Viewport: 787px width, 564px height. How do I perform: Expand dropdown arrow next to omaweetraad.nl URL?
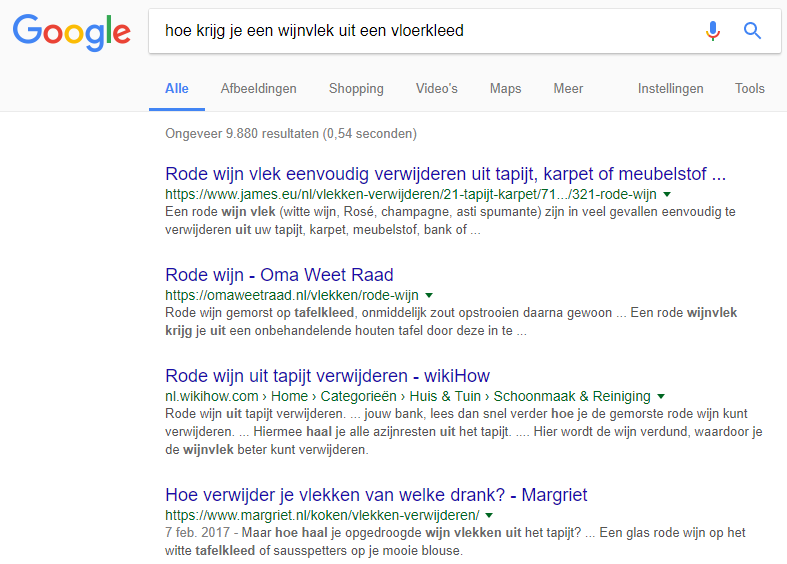(x=429, y=296)
